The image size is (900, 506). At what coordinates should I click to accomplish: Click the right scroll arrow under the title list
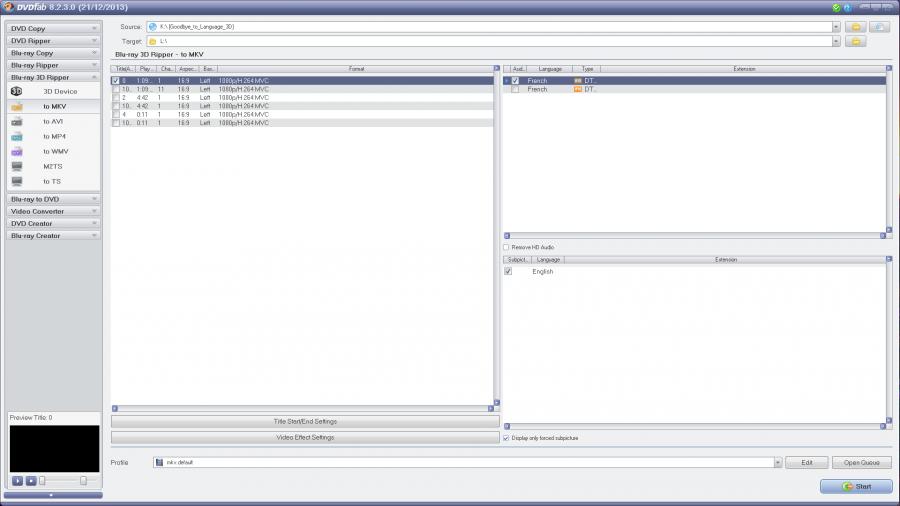[x=491, y=408]
